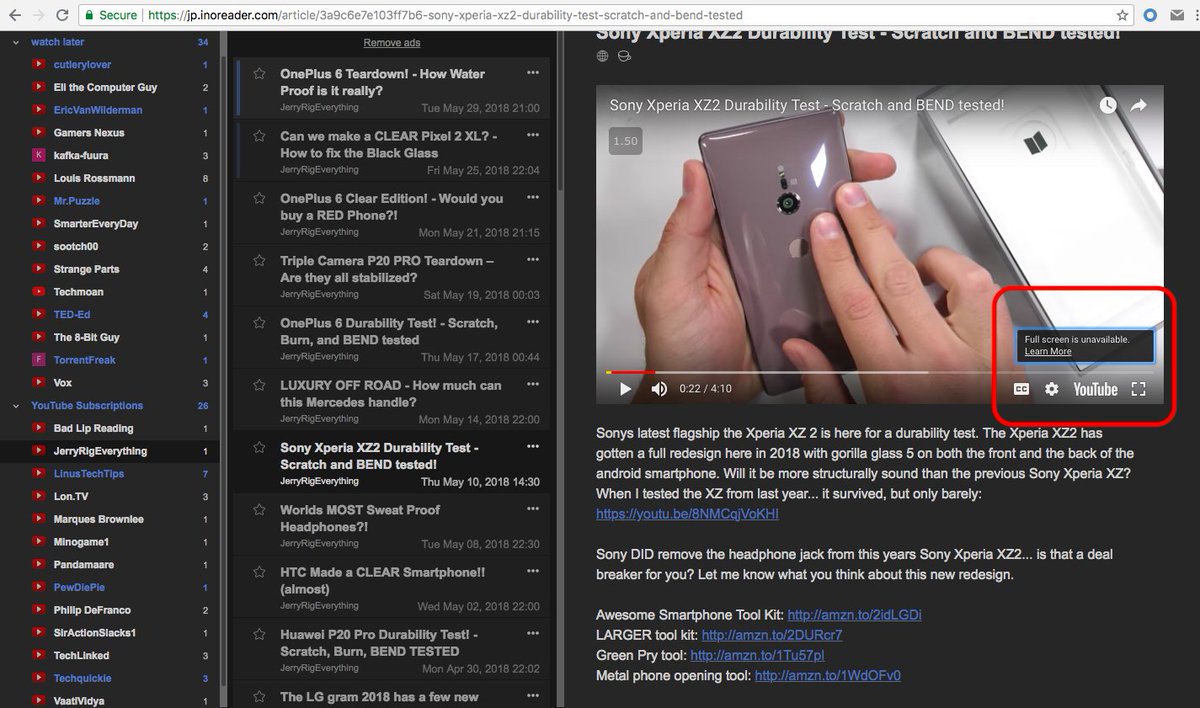This screenshot has height=708, width=1200.
Task: Click the PewDiePie YouTube icon
Action: tap(38, 587)
